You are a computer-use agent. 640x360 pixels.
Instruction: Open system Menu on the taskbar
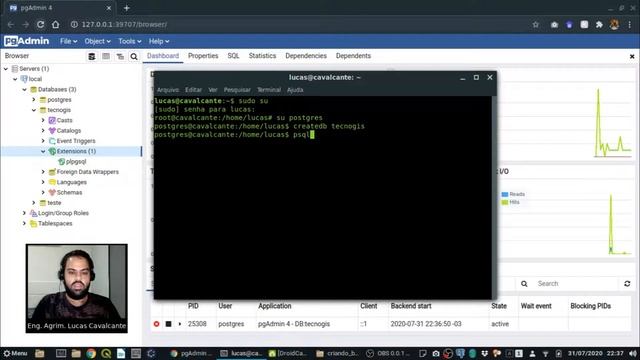pyautogui.click(x=15, y=353)
